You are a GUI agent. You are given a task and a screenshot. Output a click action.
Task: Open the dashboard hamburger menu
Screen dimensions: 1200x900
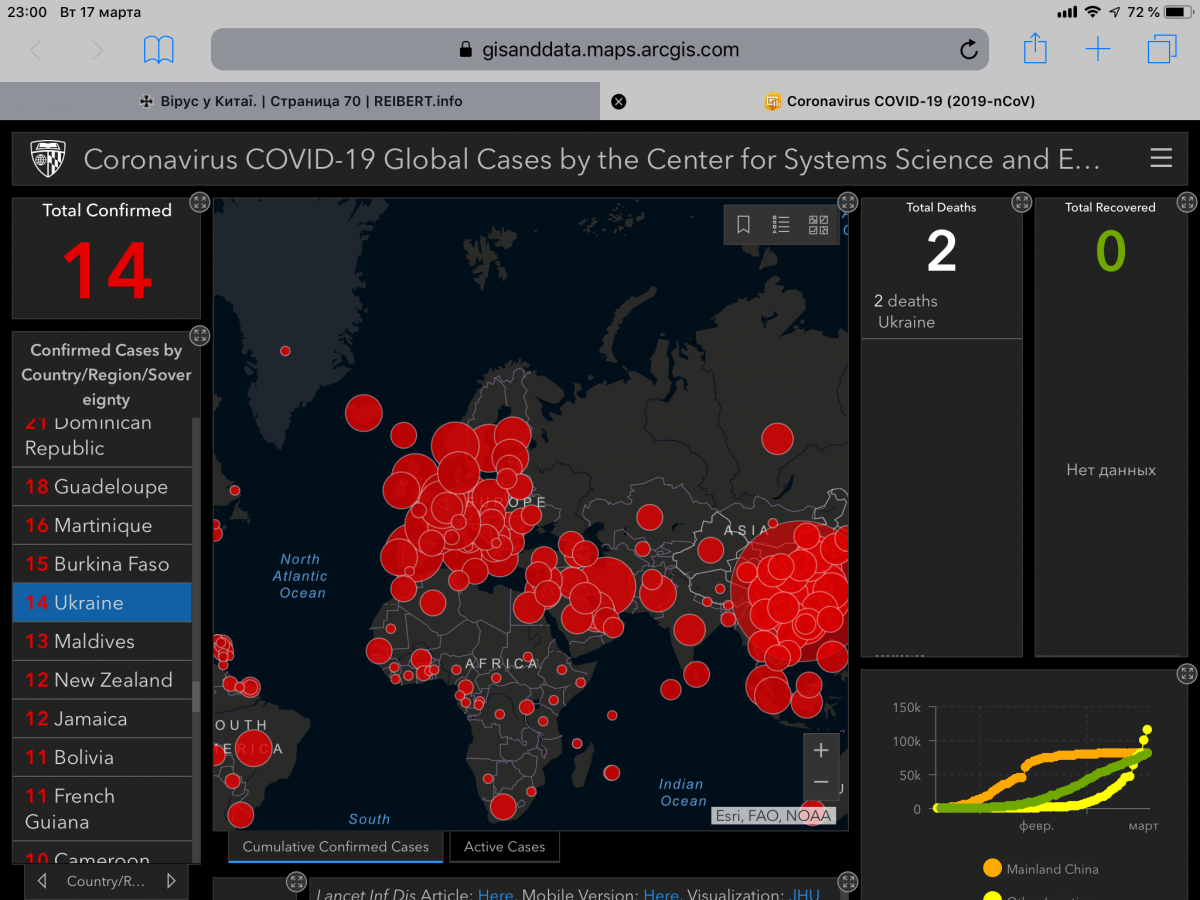1160,158
